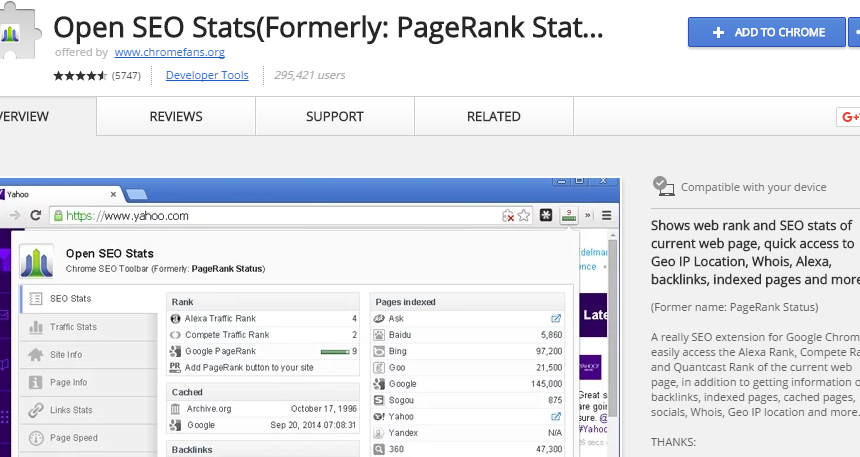Image resolution: width=860 pixels, height=457 pixels.
Task: Click the Ask icon in Pages indexed
Action: (x=379, y=318)
